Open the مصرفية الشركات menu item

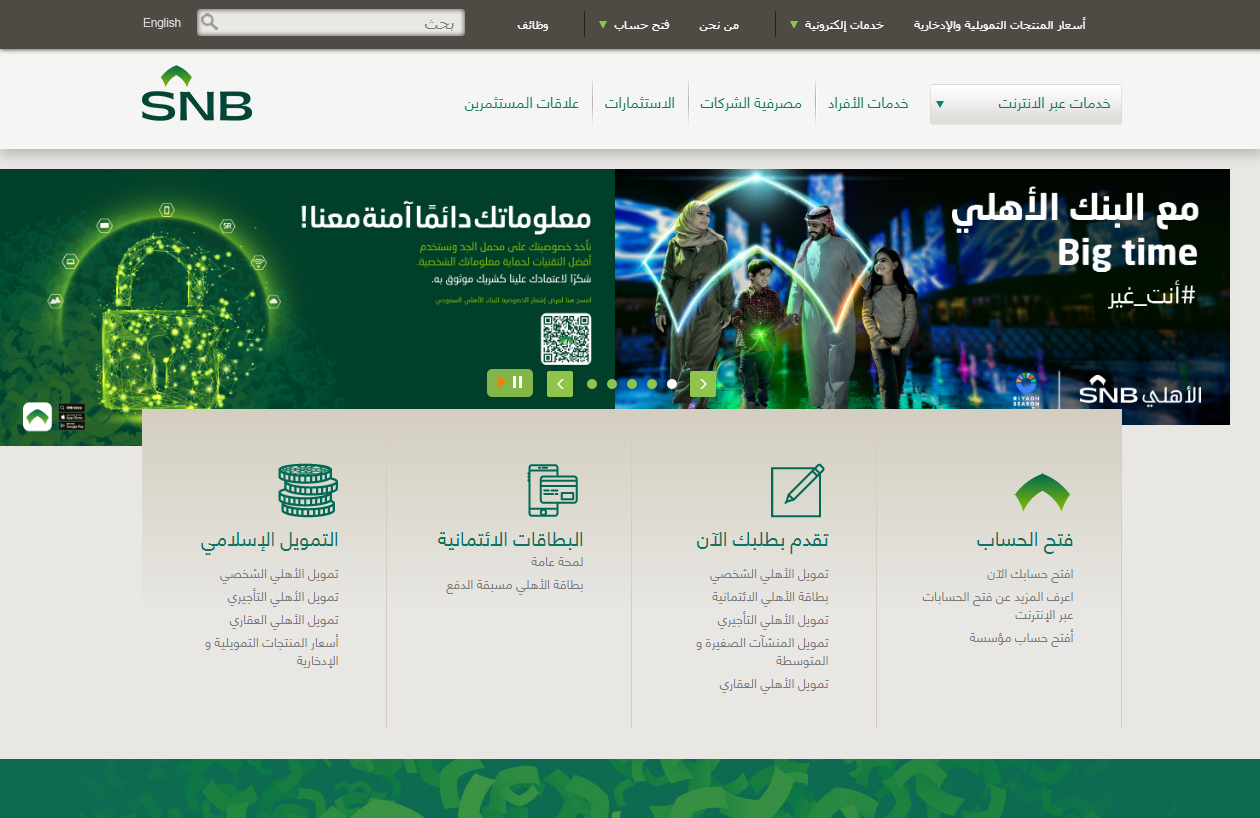pyautogui.click(x=751, y=103)
